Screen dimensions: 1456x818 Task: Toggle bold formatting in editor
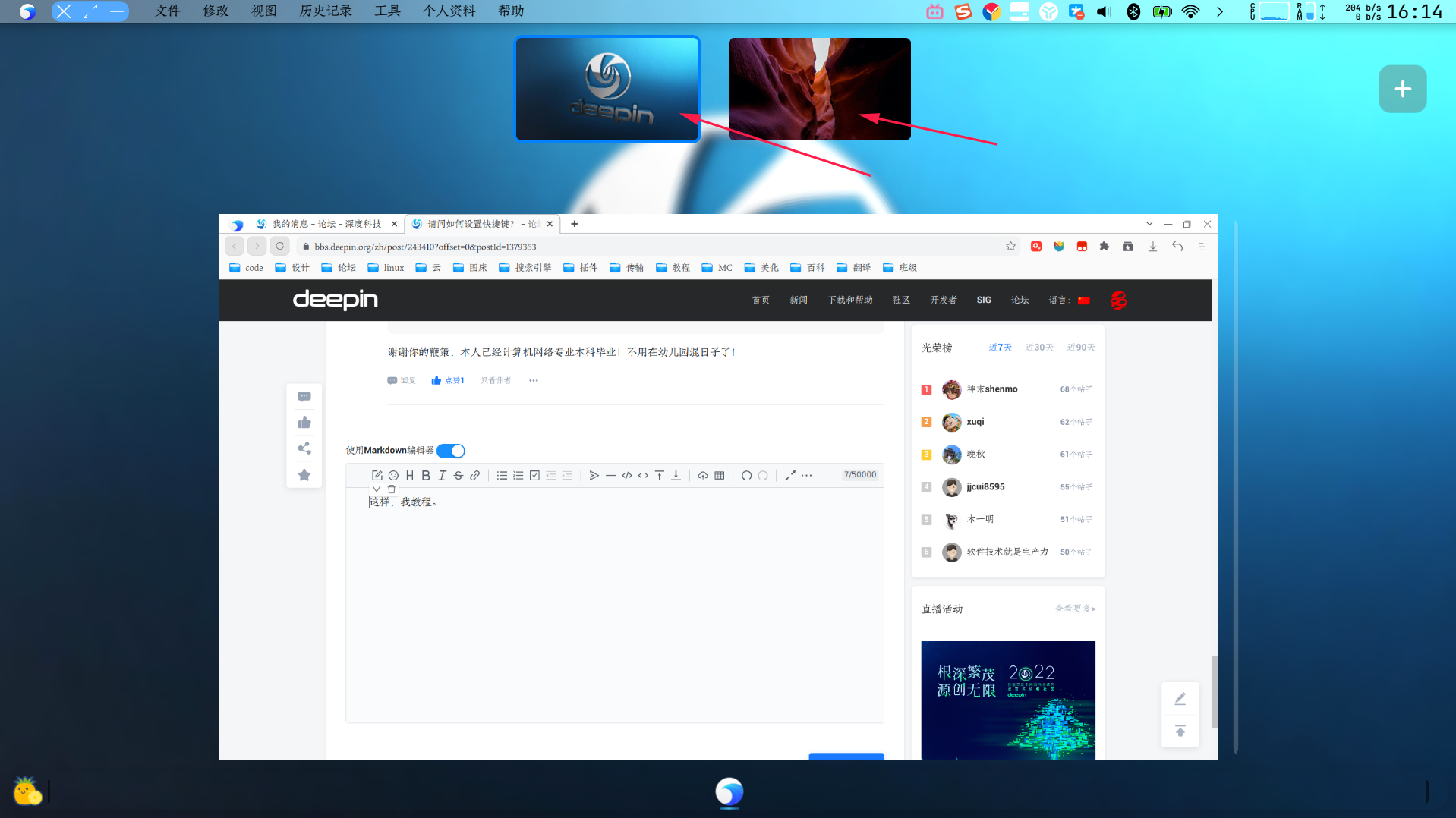click(x=426, y=476)
